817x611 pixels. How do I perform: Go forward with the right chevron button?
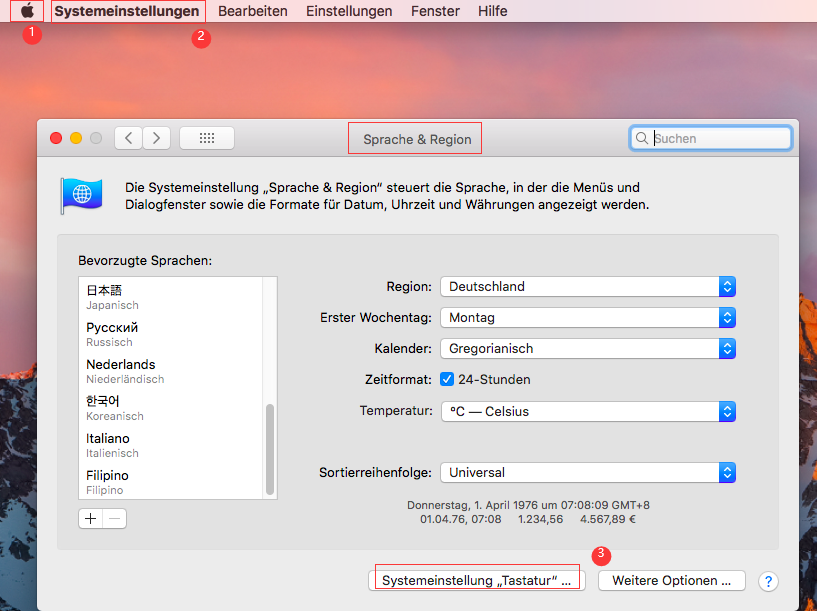click(156, 138)
